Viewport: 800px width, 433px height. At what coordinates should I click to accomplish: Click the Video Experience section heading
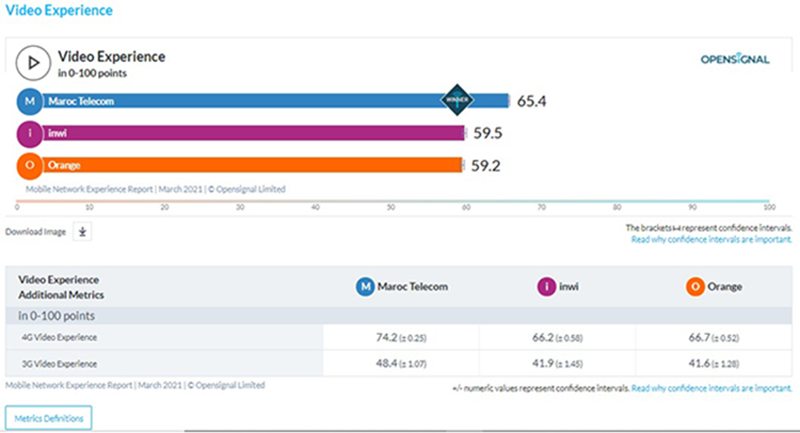[59, 11]
